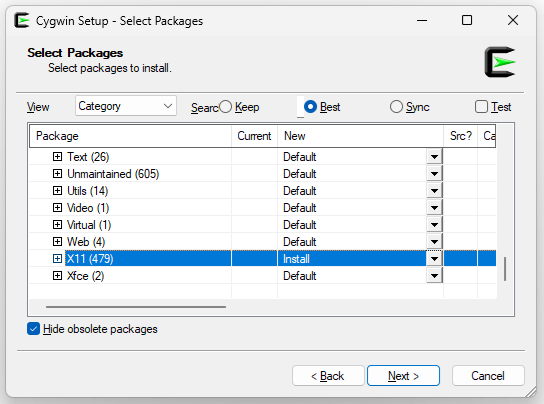Expand the Web (4) plus icon
The height and width of the screenshot is (404, 544).
pyautogui.click(x=57, y=242)
